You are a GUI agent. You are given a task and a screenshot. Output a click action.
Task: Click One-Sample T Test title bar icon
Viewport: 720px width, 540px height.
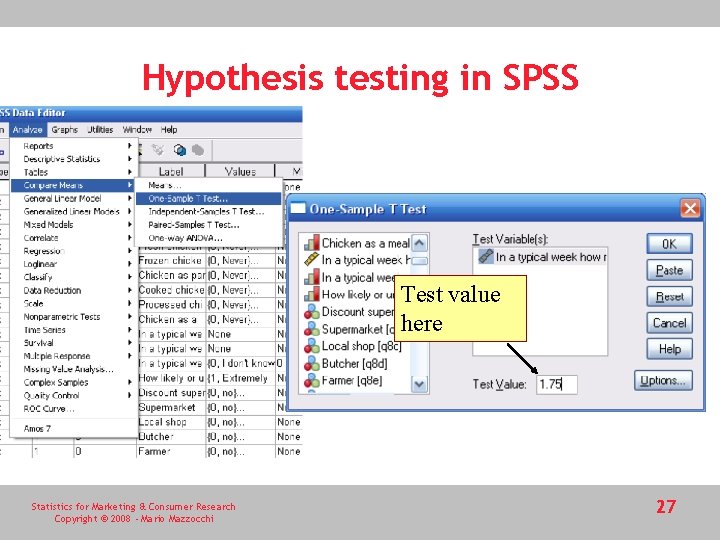(298, 208)
